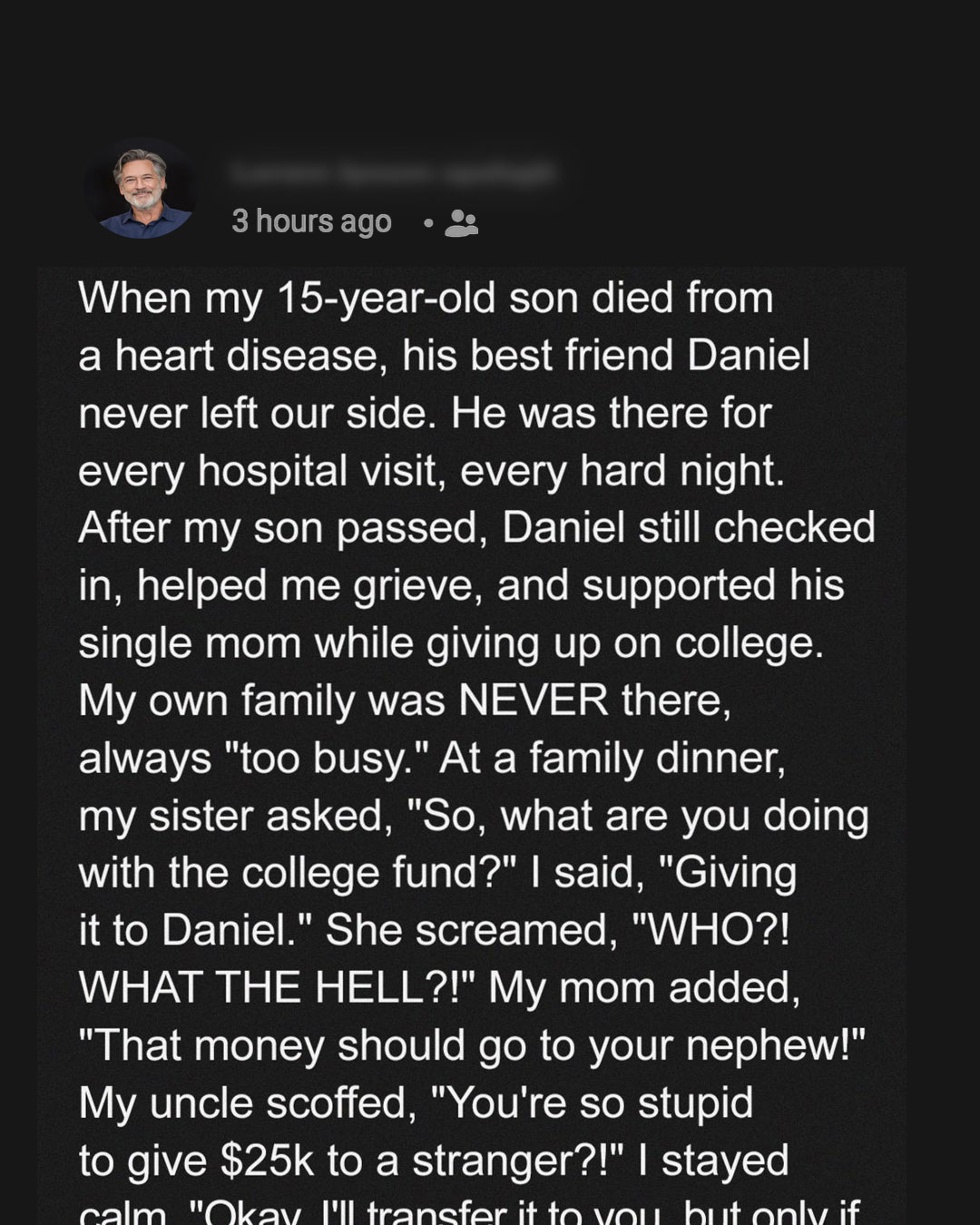Screen dimensions: 980x1225
Task: Click the blurred author name
Action: coord(392,171)
